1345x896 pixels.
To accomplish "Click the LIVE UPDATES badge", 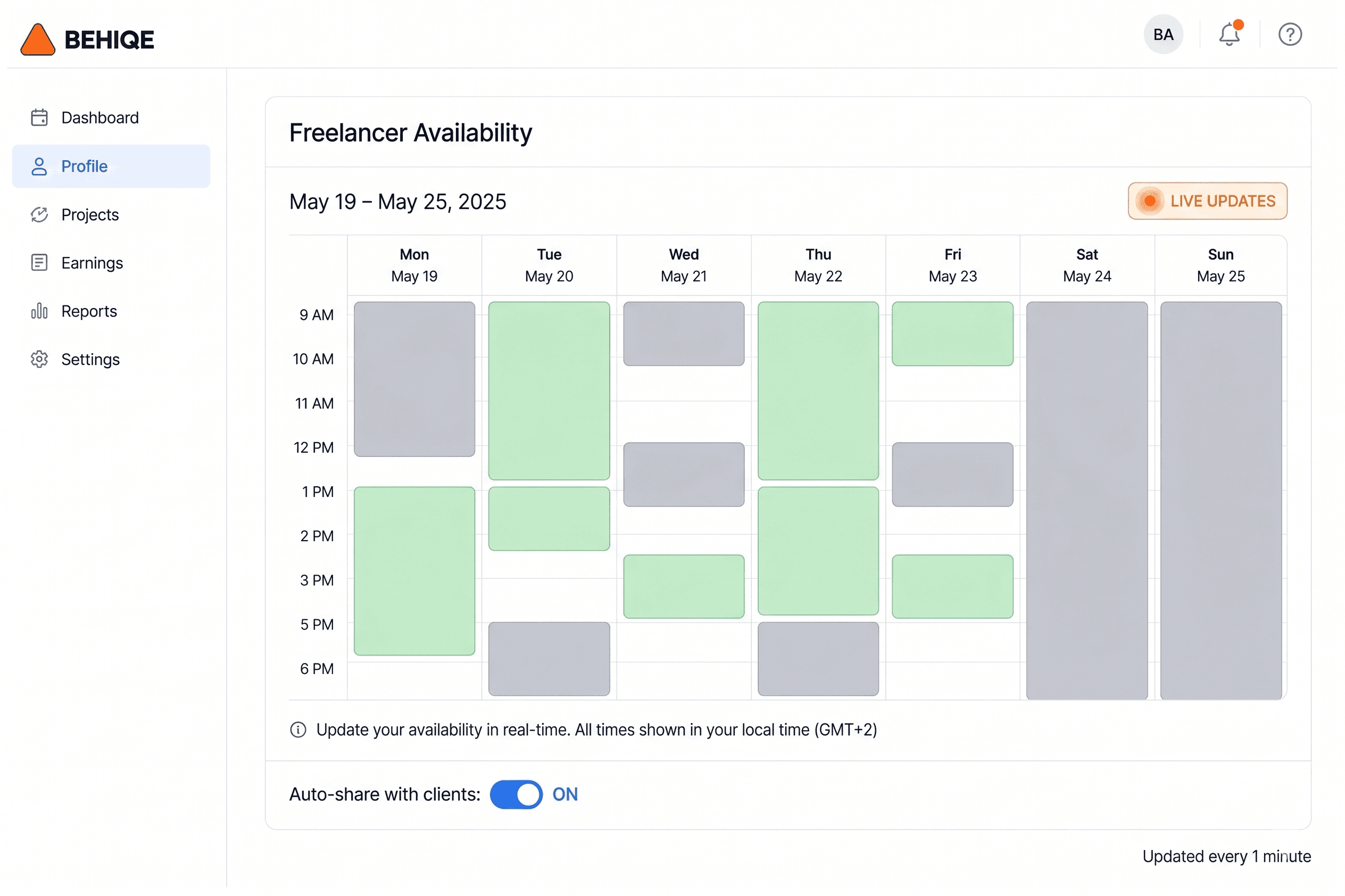I will (x=1207, y=201).
